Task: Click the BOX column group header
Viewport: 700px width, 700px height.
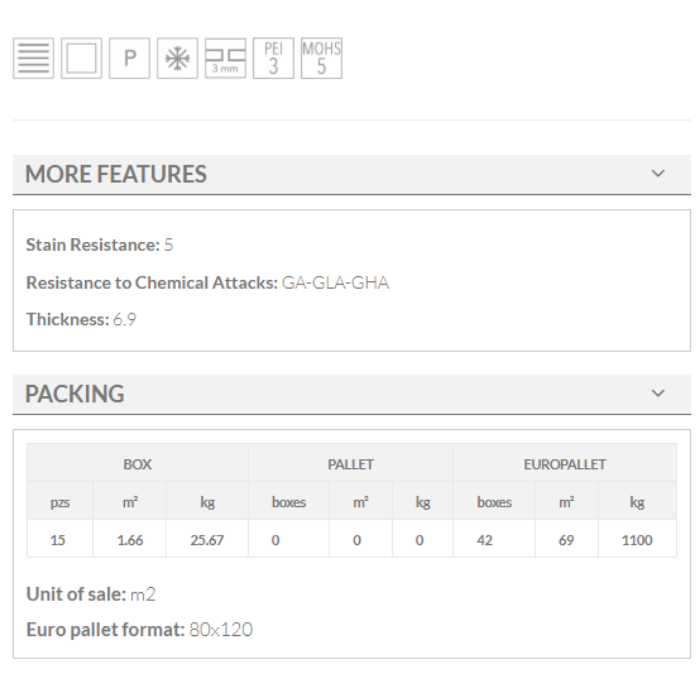Action: [137, 464]
